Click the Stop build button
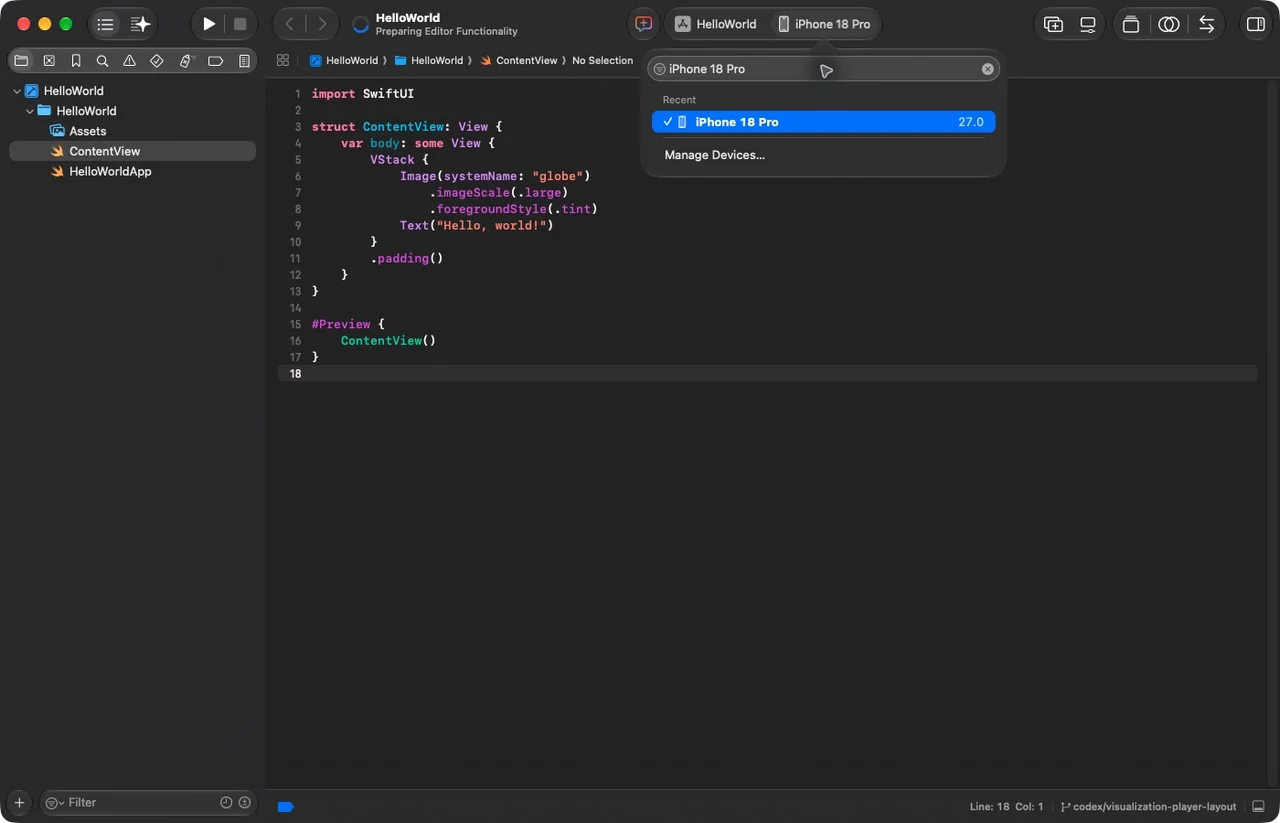The width and height of the screenshot is (1280, 823). click(240, 24)
